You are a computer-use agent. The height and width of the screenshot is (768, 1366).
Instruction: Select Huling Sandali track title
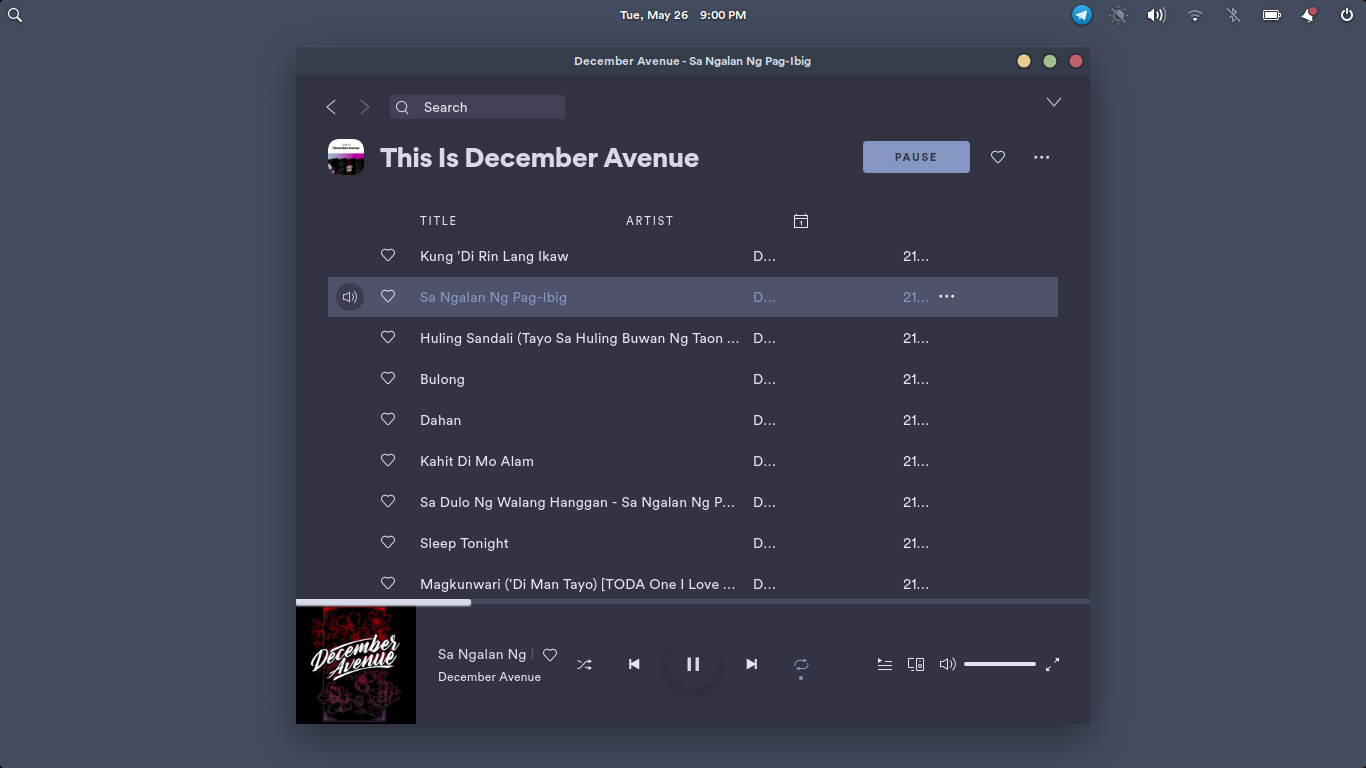[580, 339]
